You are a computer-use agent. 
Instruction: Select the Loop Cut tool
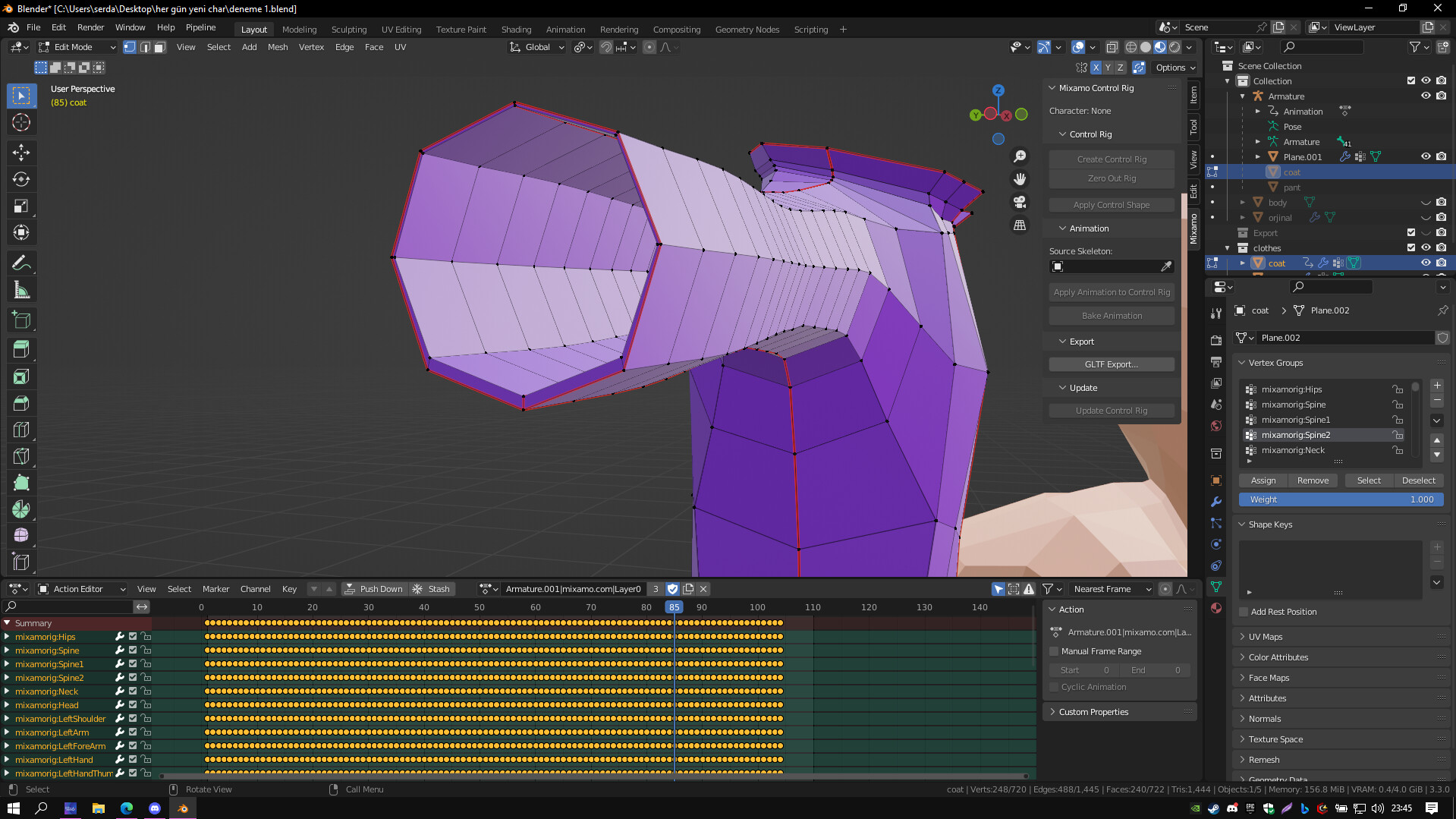click(21, 430)
